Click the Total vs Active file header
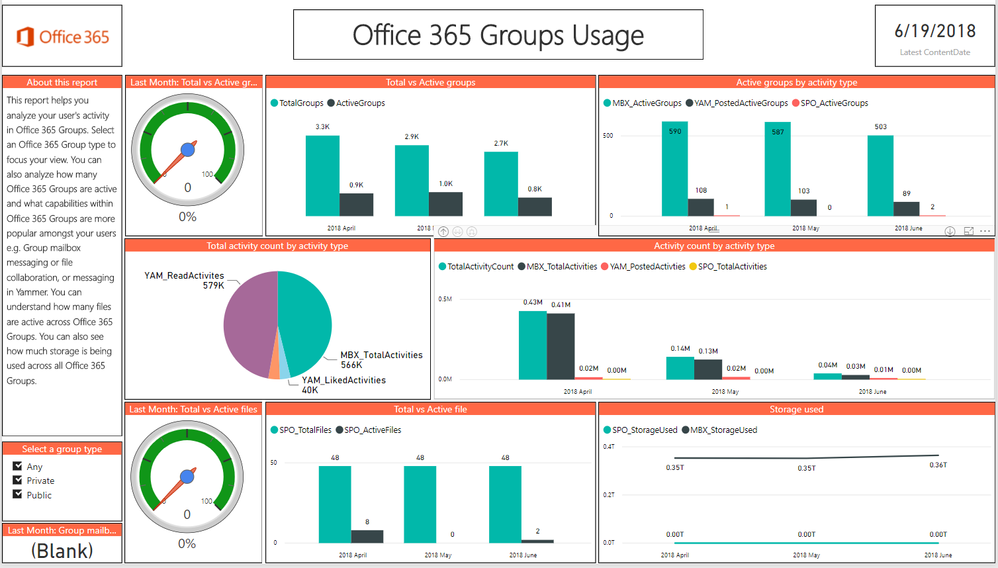This screenshot has height=568, width=998. [430, 409]
